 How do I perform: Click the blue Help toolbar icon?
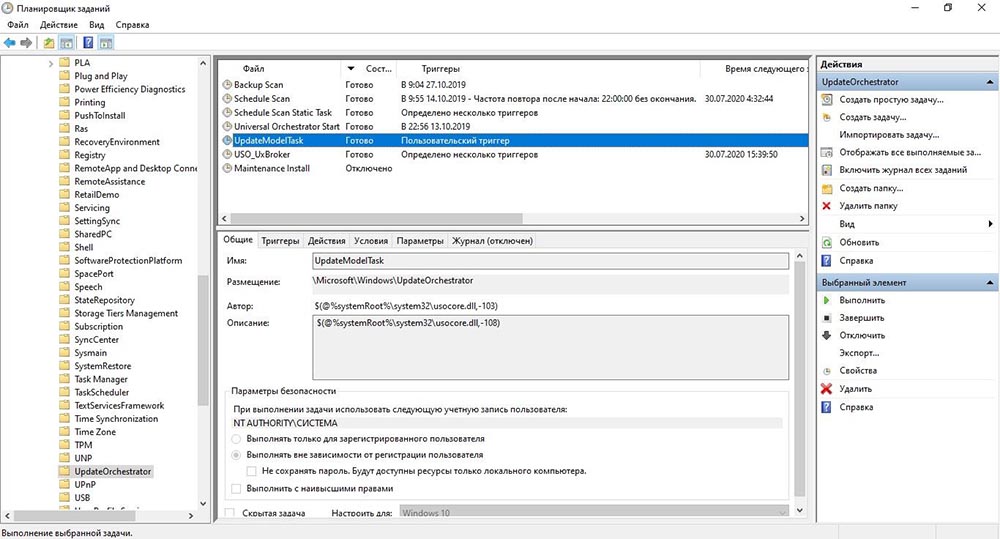pyautogui.click(x=88, y=43)
